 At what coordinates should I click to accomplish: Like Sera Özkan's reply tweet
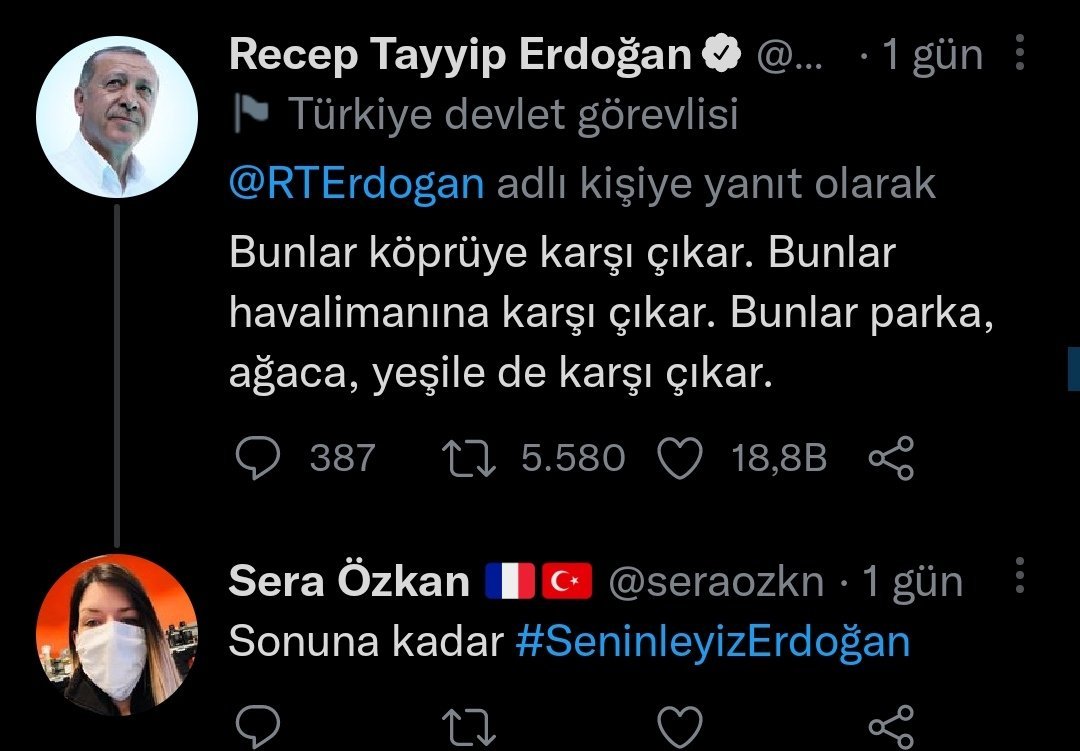click(x=681, y=727)
